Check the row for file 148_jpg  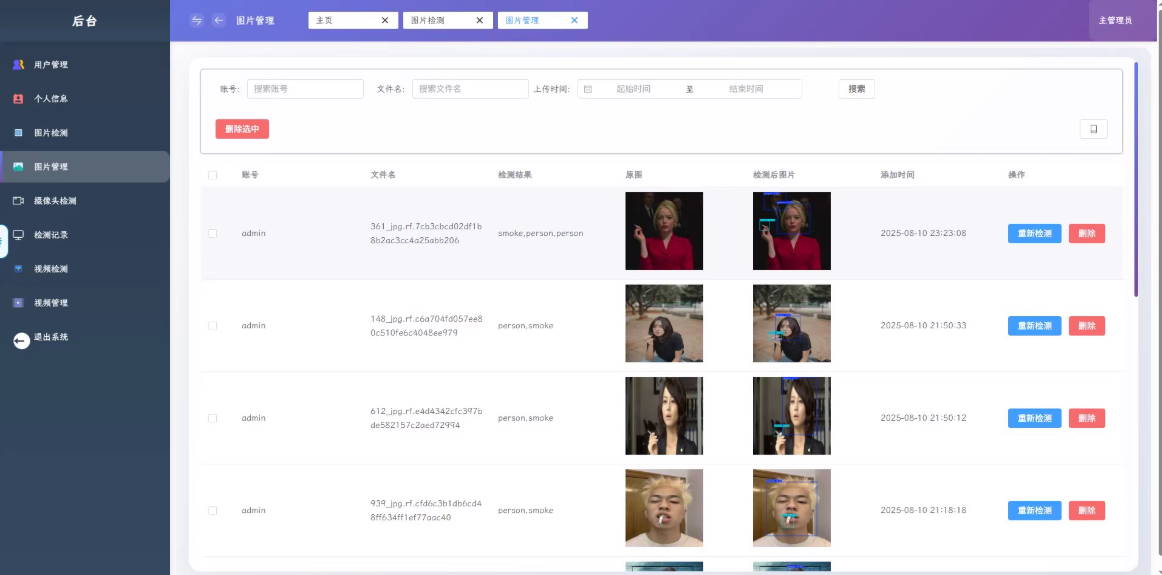click(x=213, y=326)
